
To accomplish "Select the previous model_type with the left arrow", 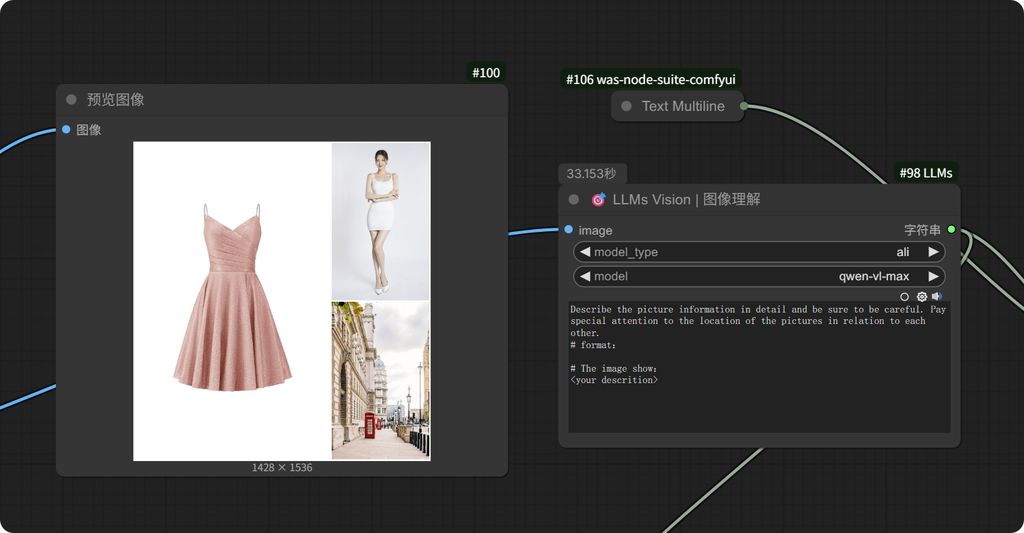I will pos(585,252).
